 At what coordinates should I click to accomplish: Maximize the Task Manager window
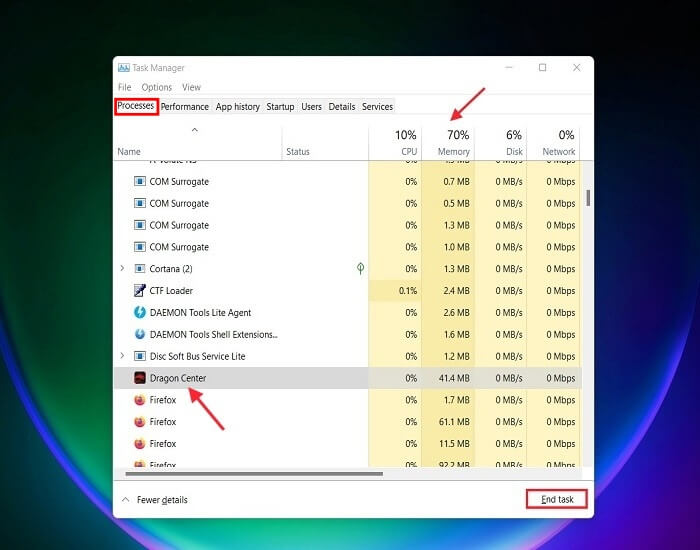(x=542, y=67)
